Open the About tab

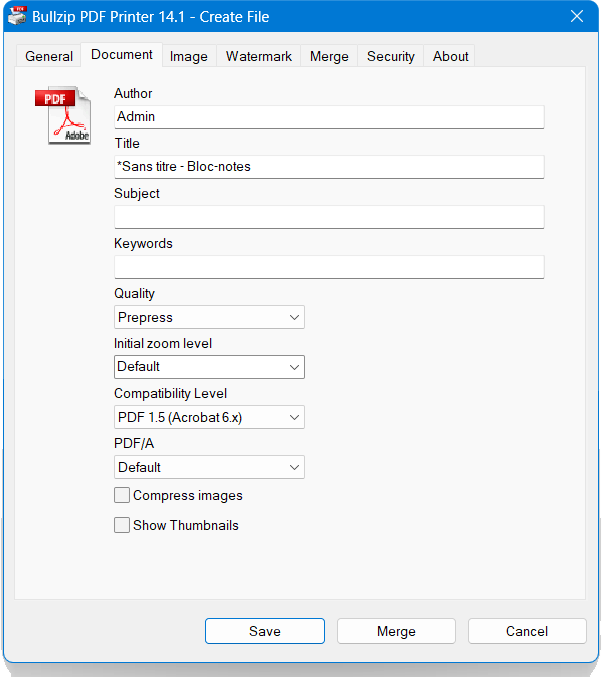click(x=450, y=56)
